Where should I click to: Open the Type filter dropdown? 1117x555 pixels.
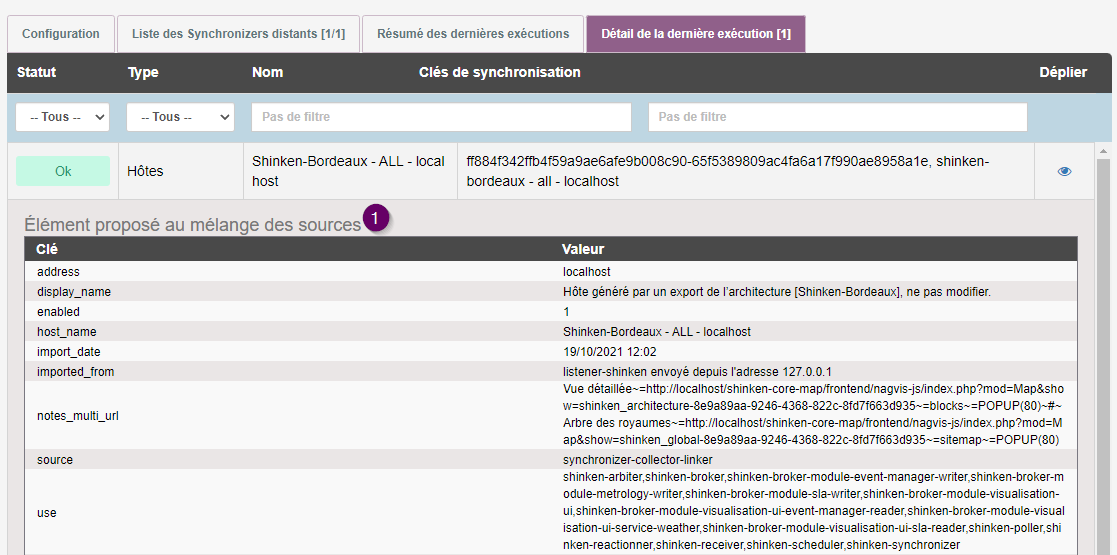click(x=180, y=117)
